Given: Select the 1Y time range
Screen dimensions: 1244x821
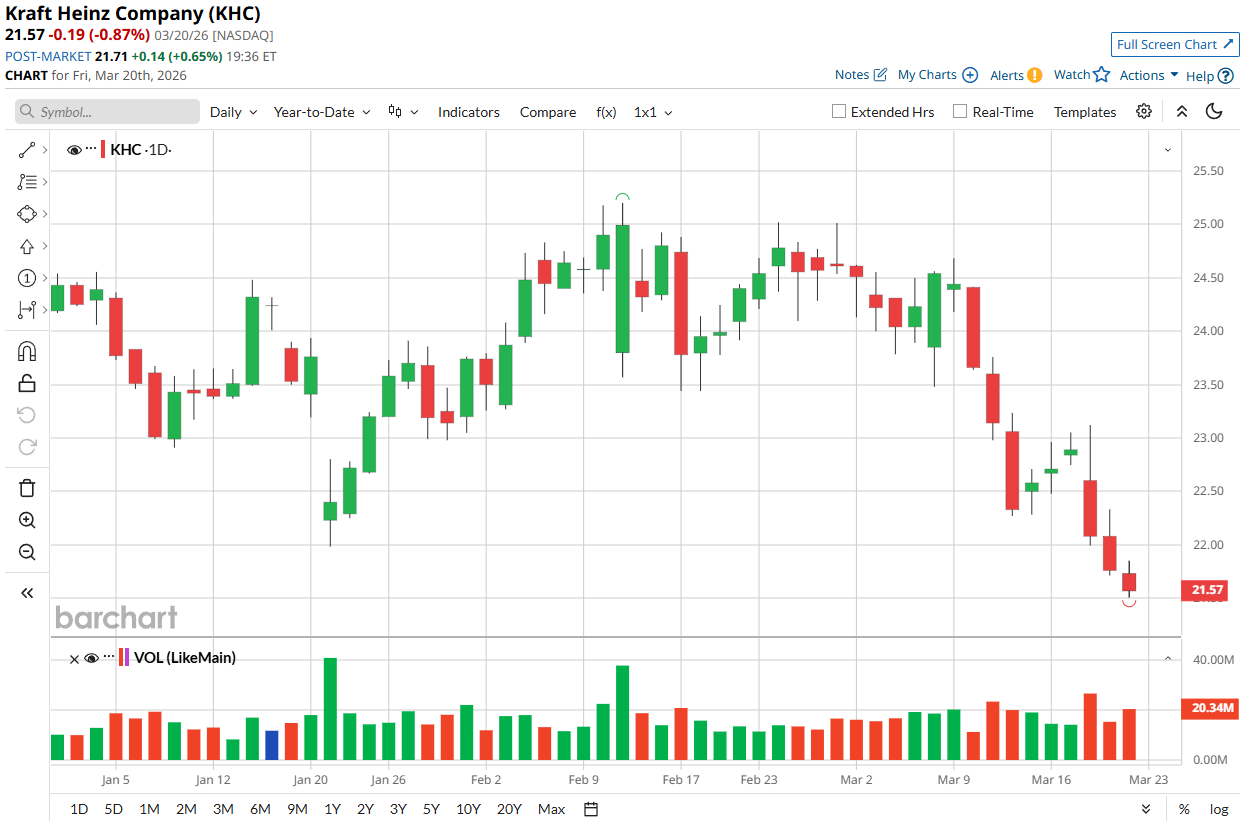Looking at the screenshot, I should [332, 809].
